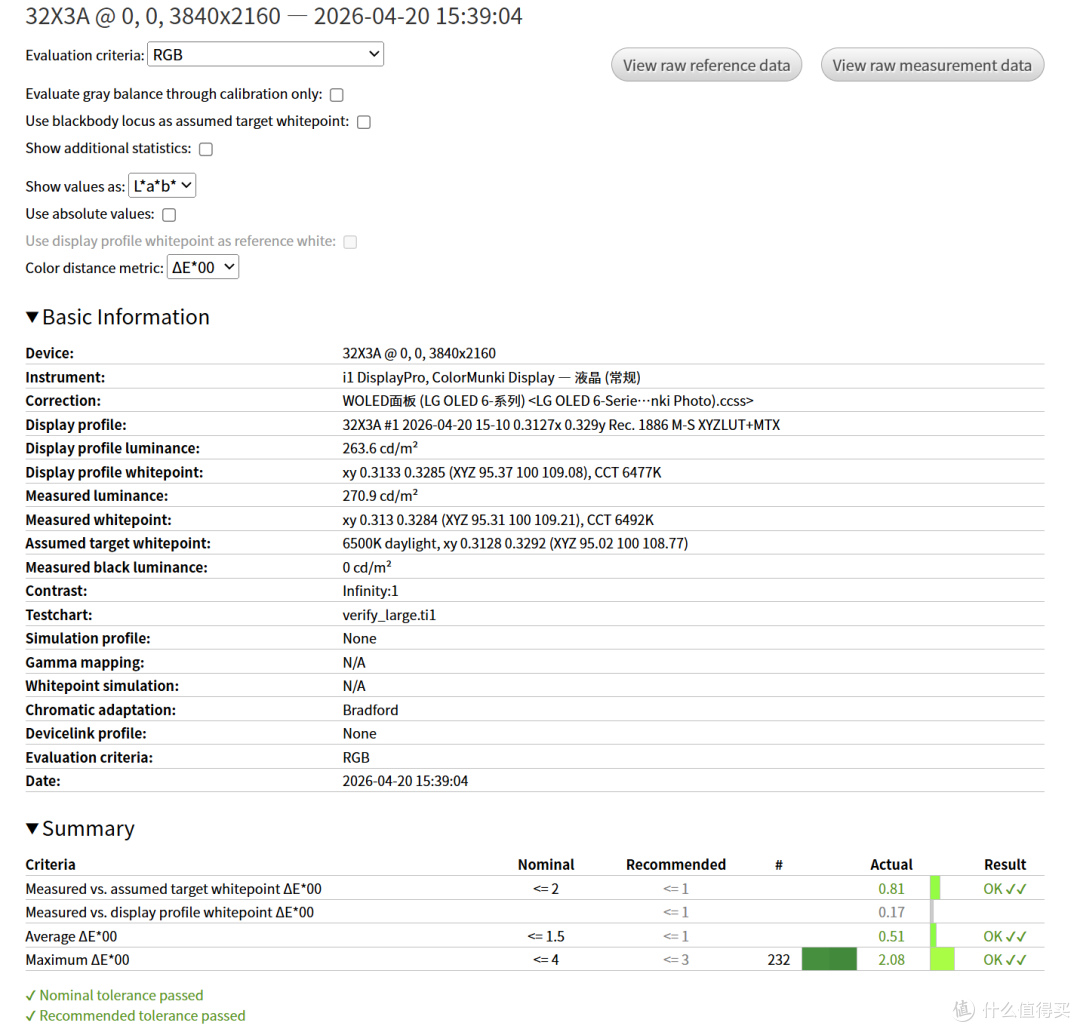The height and width of the screenshot is (1032, 1080).
Task: Click View raw measurement data button
Action: click(932, 65)
